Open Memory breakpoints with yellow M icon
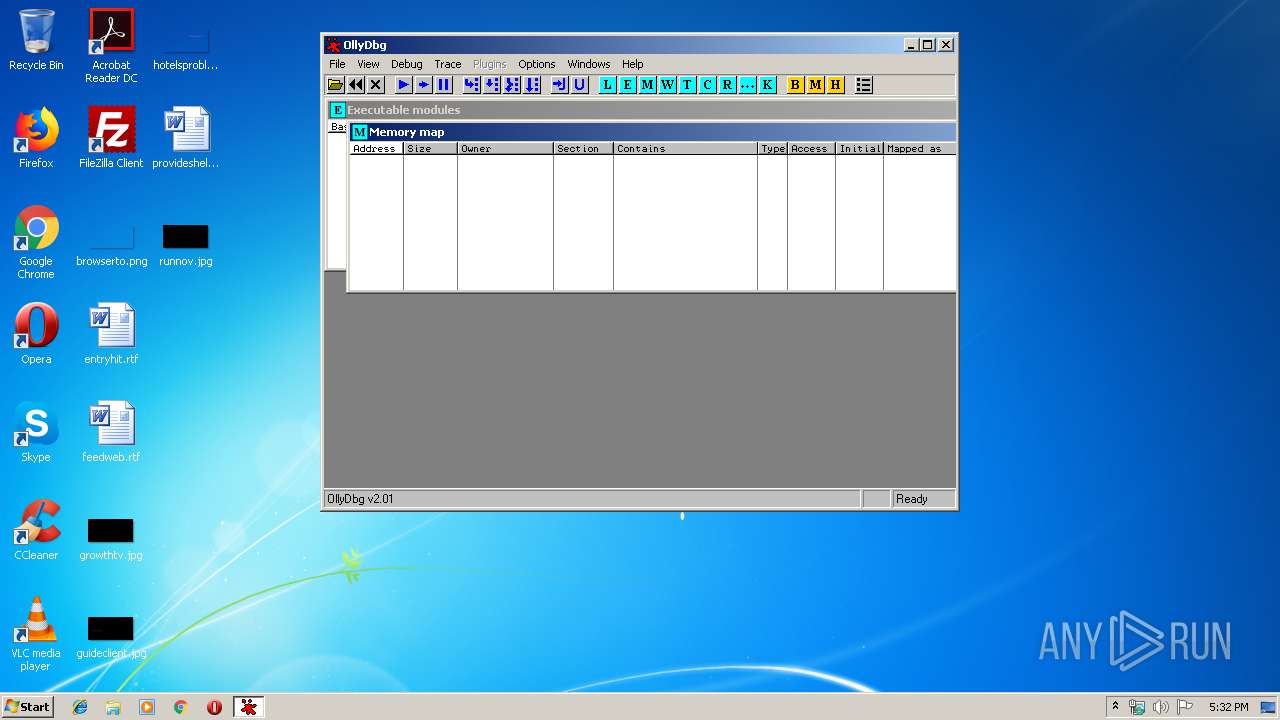The image size is (1280, 720). pyautogui.click(x=815, y=85)
